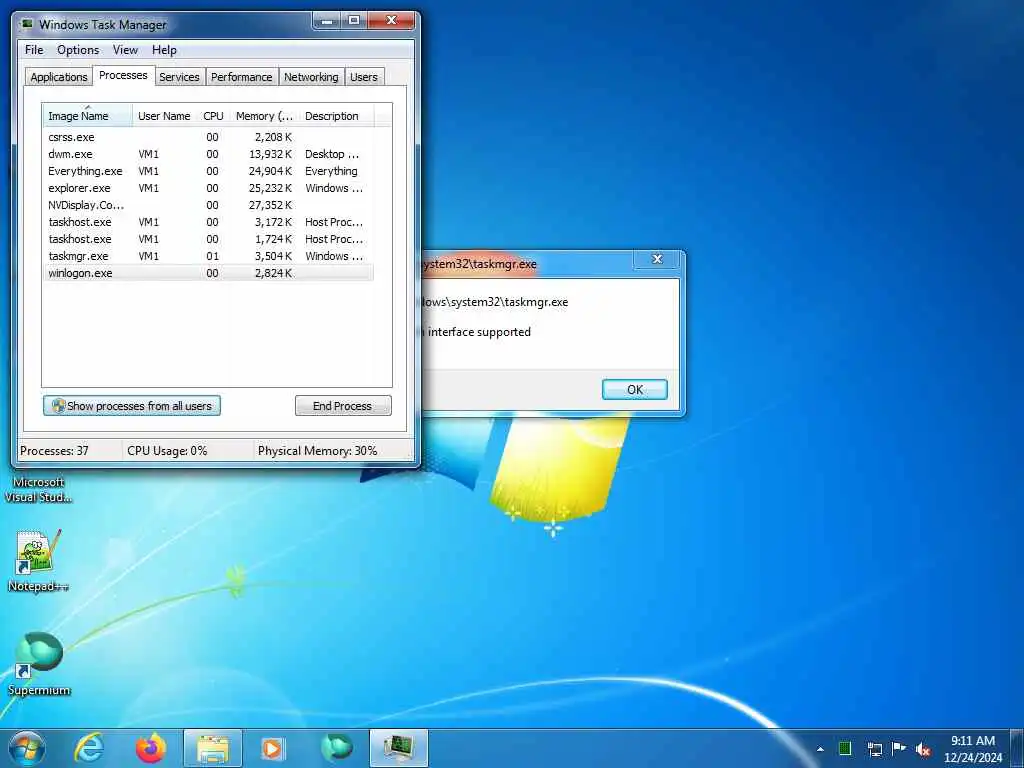1024x768 pixels.
Task: Select the explorer.exe process row
Action: point(209,188)
